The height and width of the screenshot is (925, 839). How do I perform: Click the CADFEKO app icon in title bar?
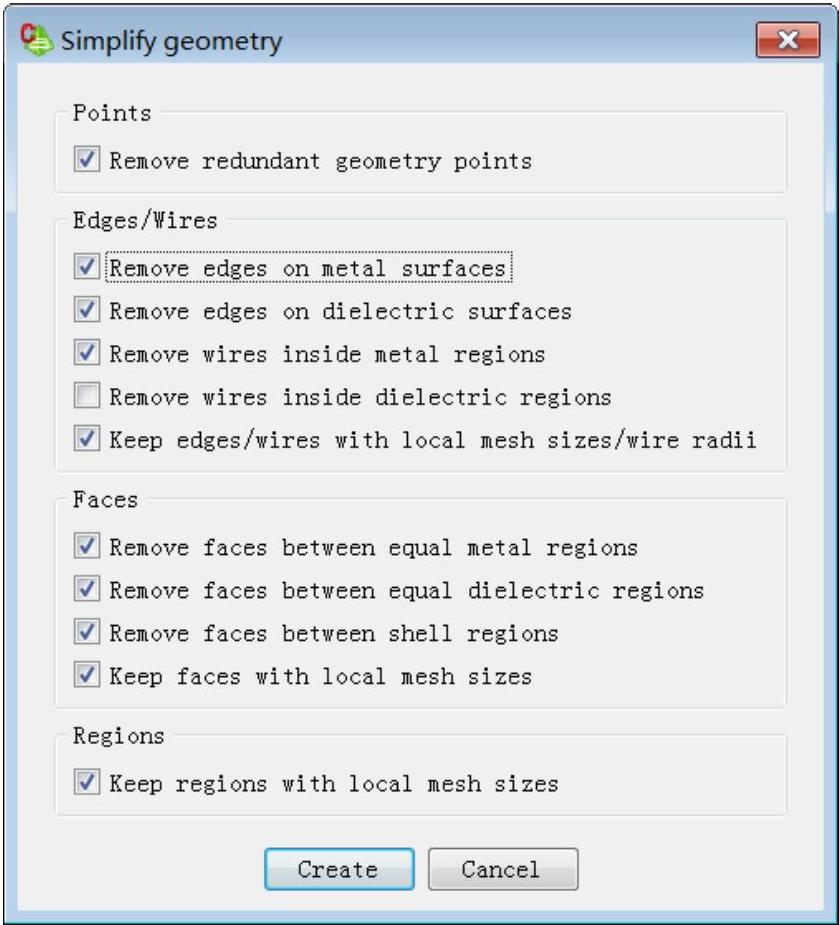coord(37,40)
